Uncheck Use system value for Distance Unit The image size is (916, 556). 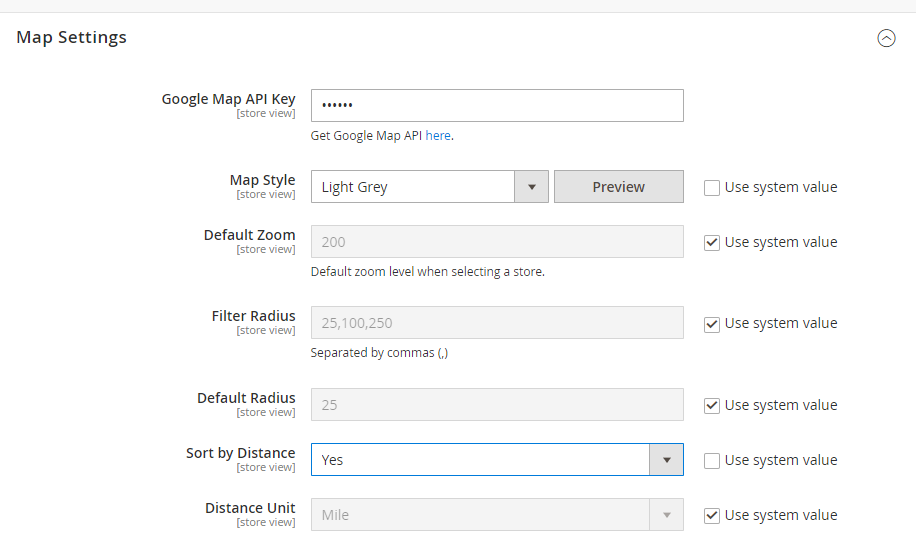tap(712, 515)
